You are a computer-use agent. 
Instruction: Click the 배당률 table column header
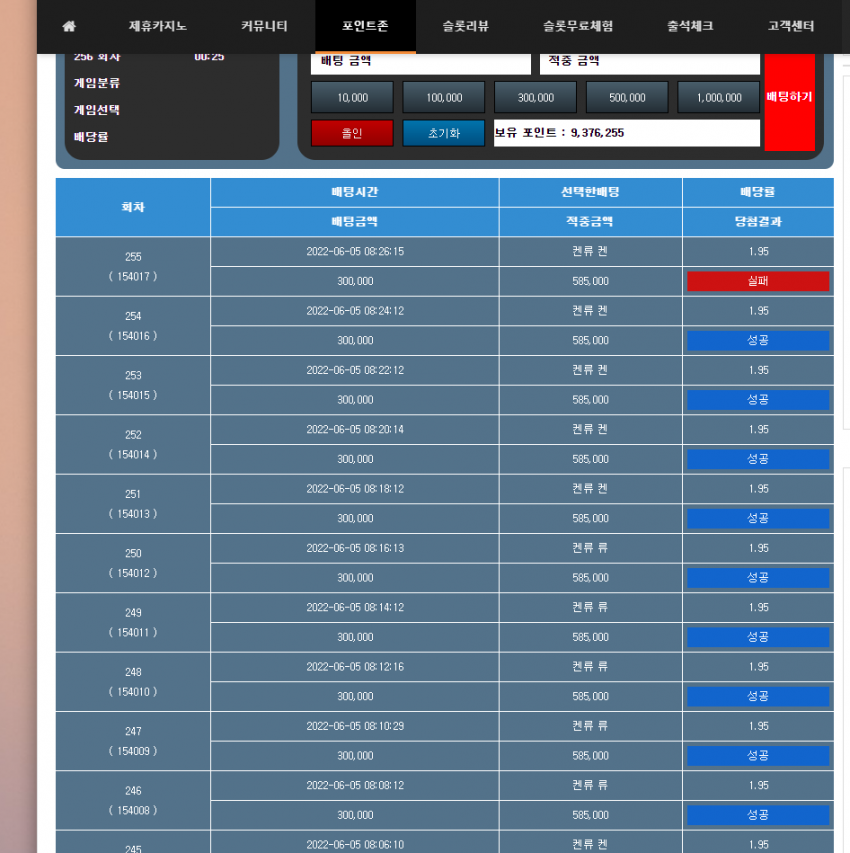pyautogui.click(x=758, y=192)
